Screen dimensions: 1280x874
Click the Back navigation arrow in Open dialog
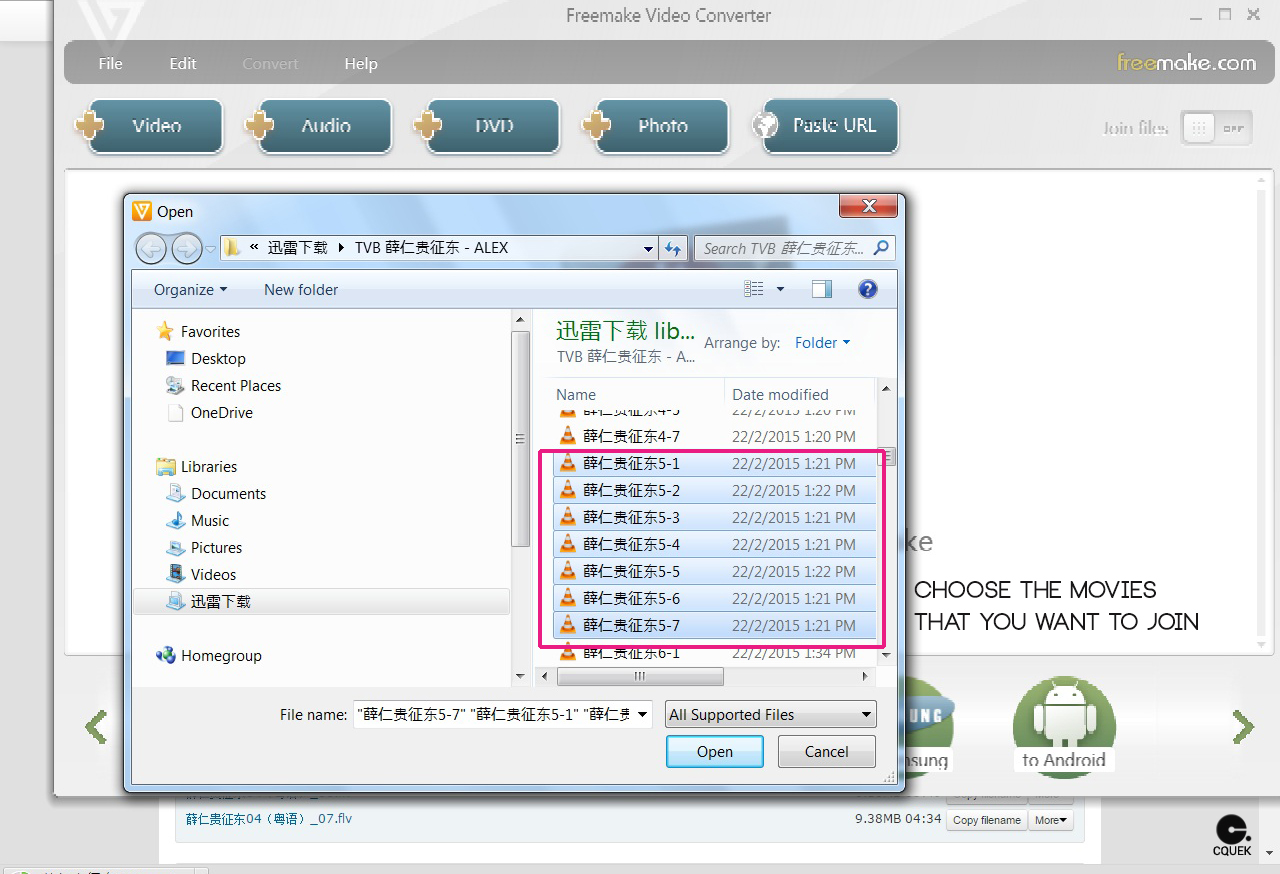[151, 248]
